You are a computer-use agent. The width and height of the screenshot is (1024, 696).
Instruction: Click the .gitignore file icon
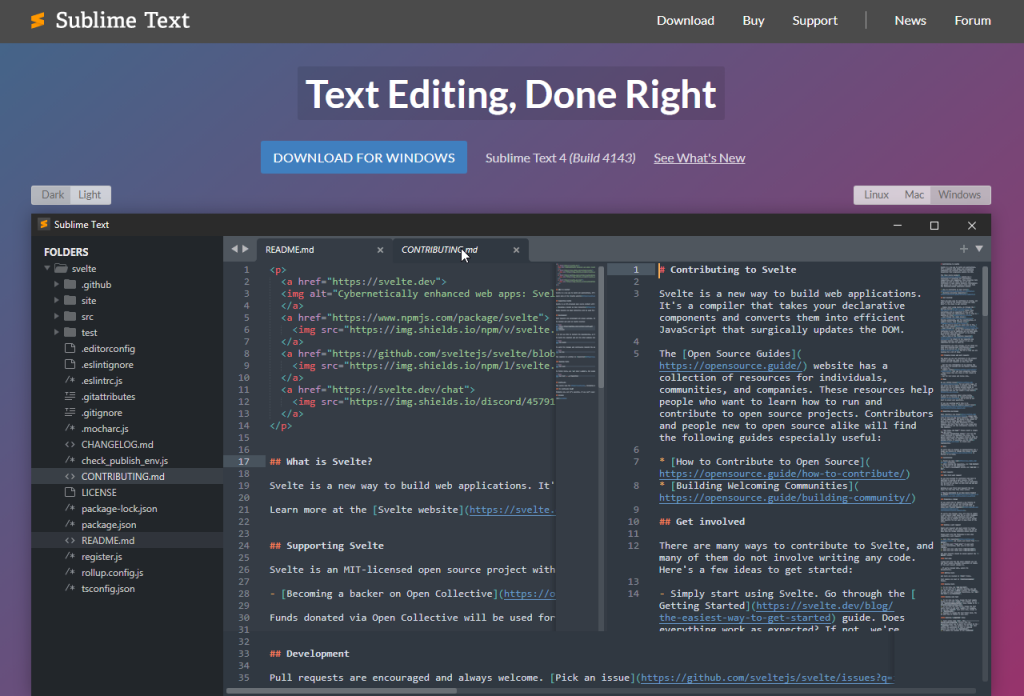point(70,412)
